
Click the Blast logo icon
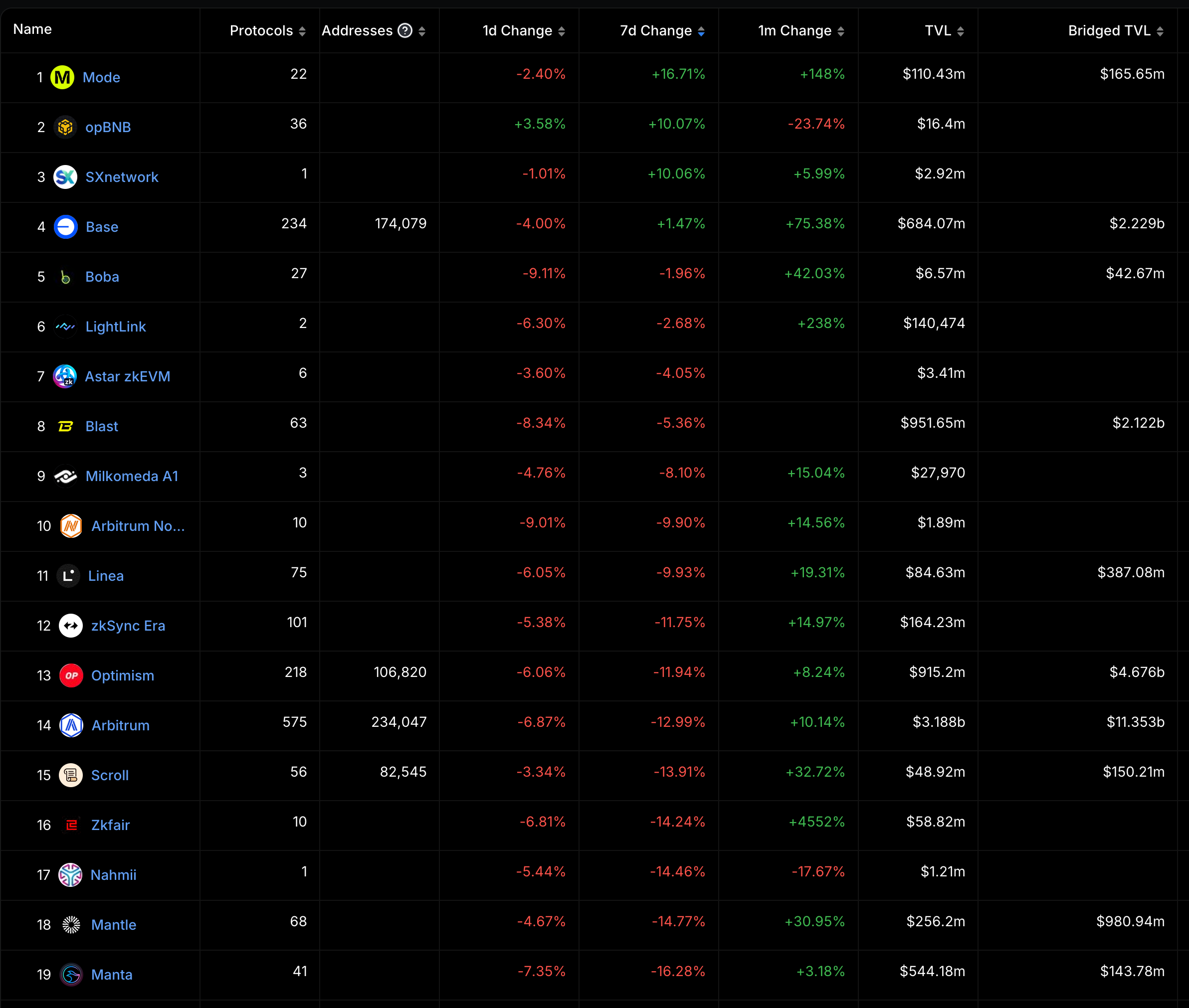pos(65,426)
